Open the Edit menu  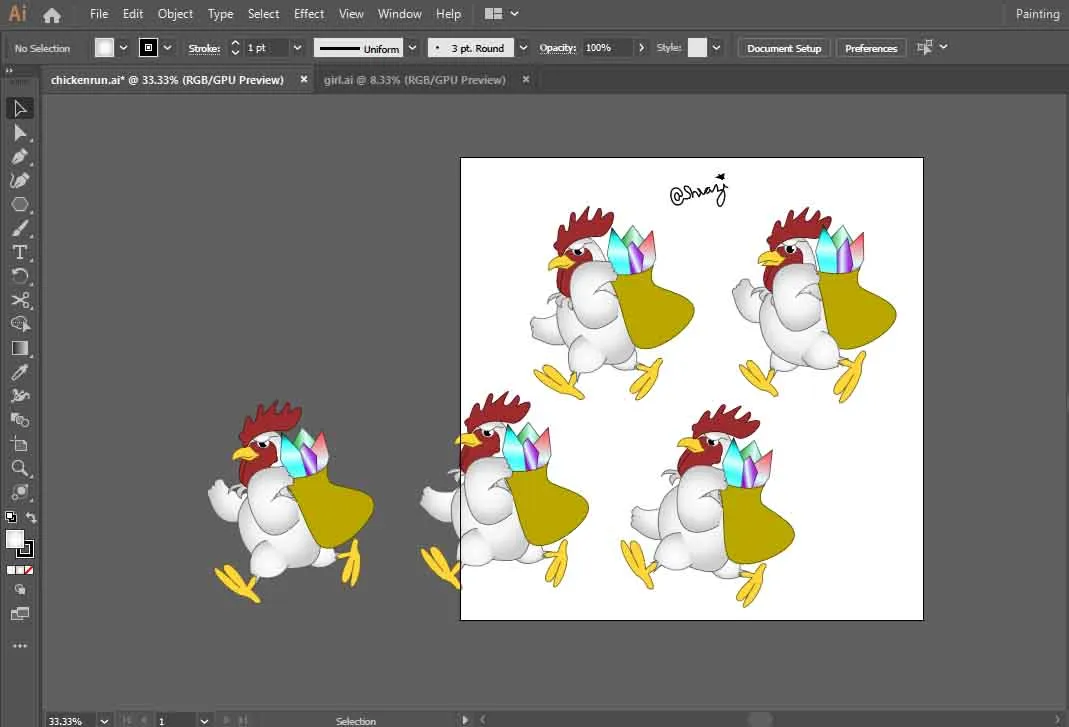pyautogui.click(x=133, y=14)
